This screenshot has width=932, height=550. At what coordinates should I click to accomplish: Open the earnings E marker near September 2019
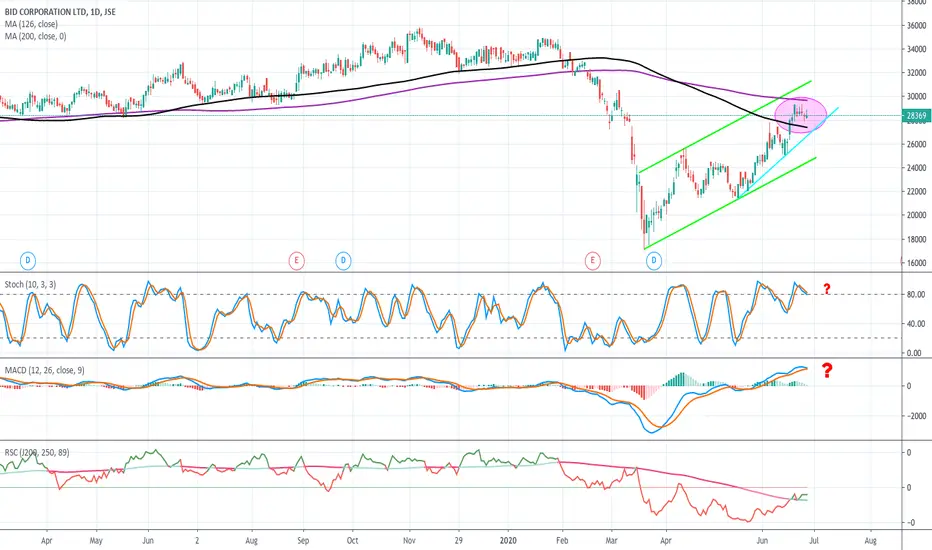click(x=296, y=260)
